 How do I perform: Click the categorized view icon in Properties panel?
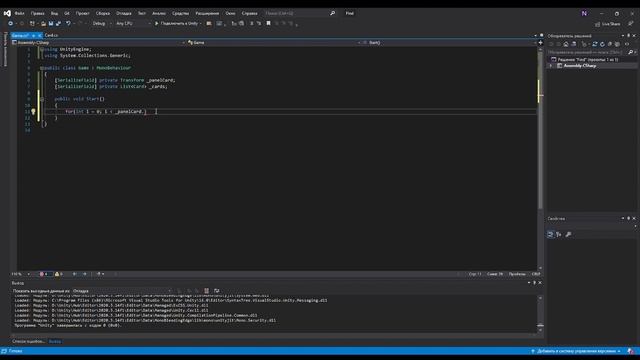pyautogui.click(x=550, y=234)
